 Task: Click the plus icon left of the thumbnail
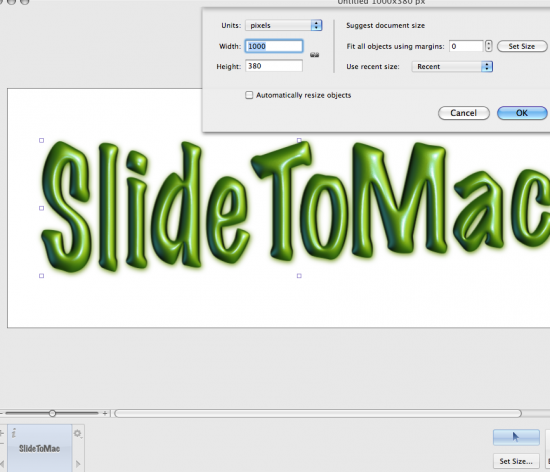1,433
